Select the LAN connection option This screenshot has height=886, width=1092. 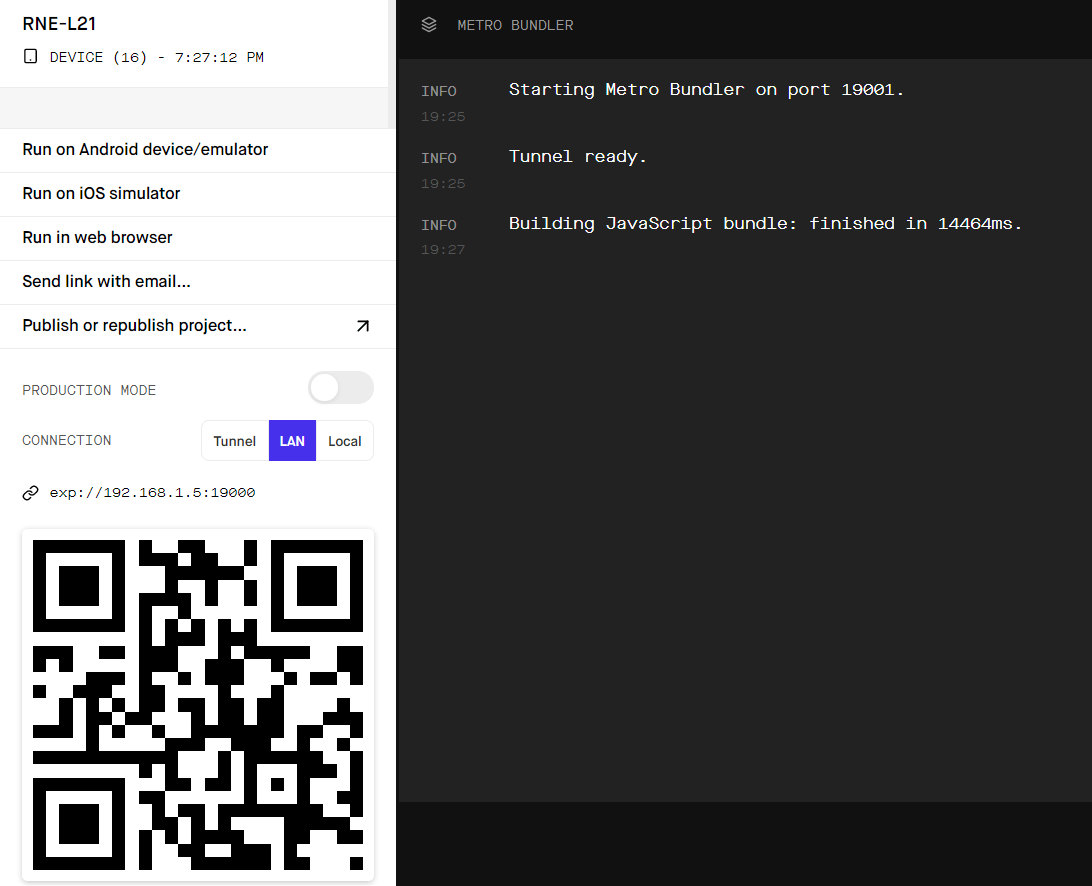292,441
